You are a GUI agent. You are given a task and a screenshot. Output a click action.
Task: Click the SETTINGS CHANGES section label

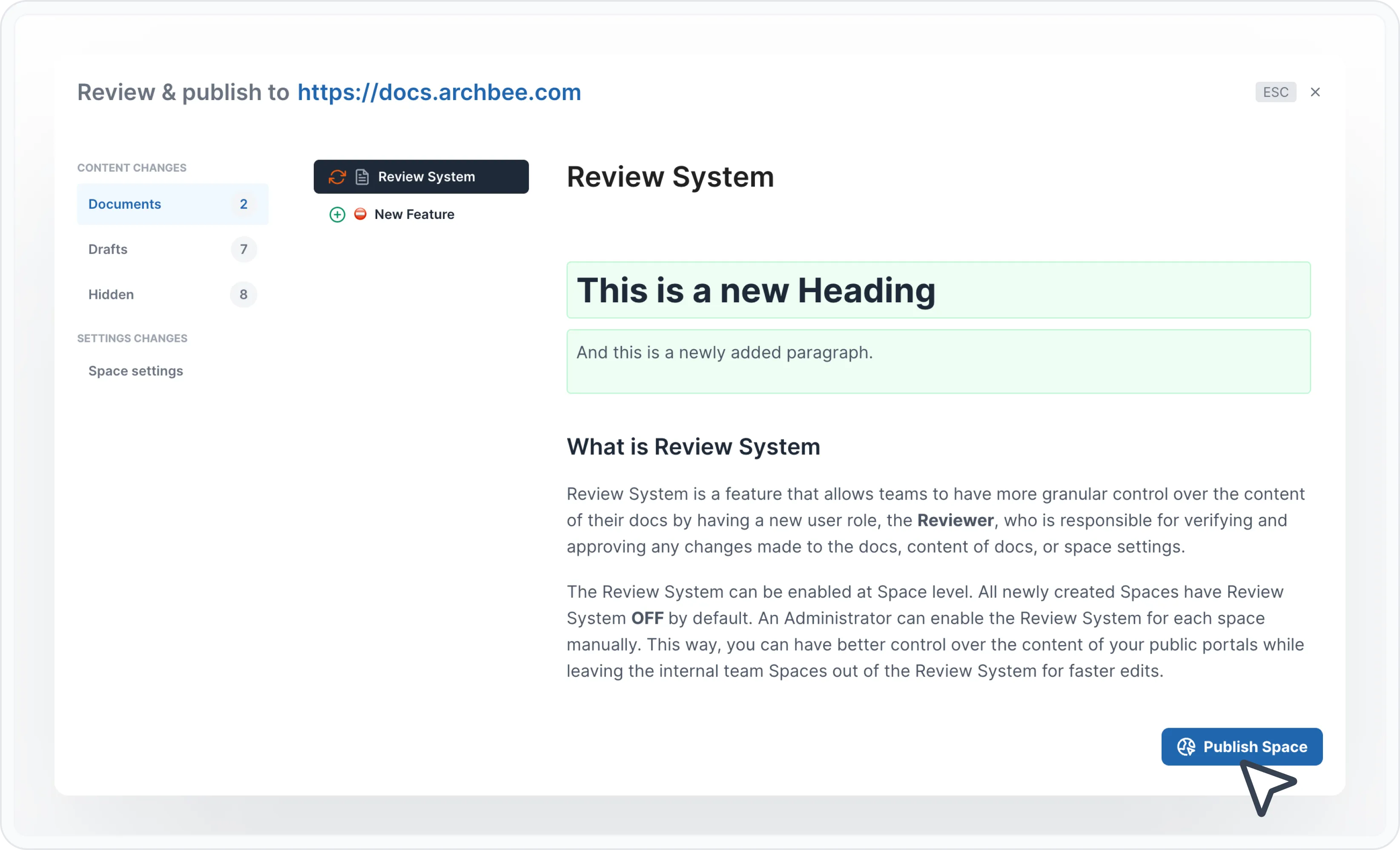coord(132,338)
